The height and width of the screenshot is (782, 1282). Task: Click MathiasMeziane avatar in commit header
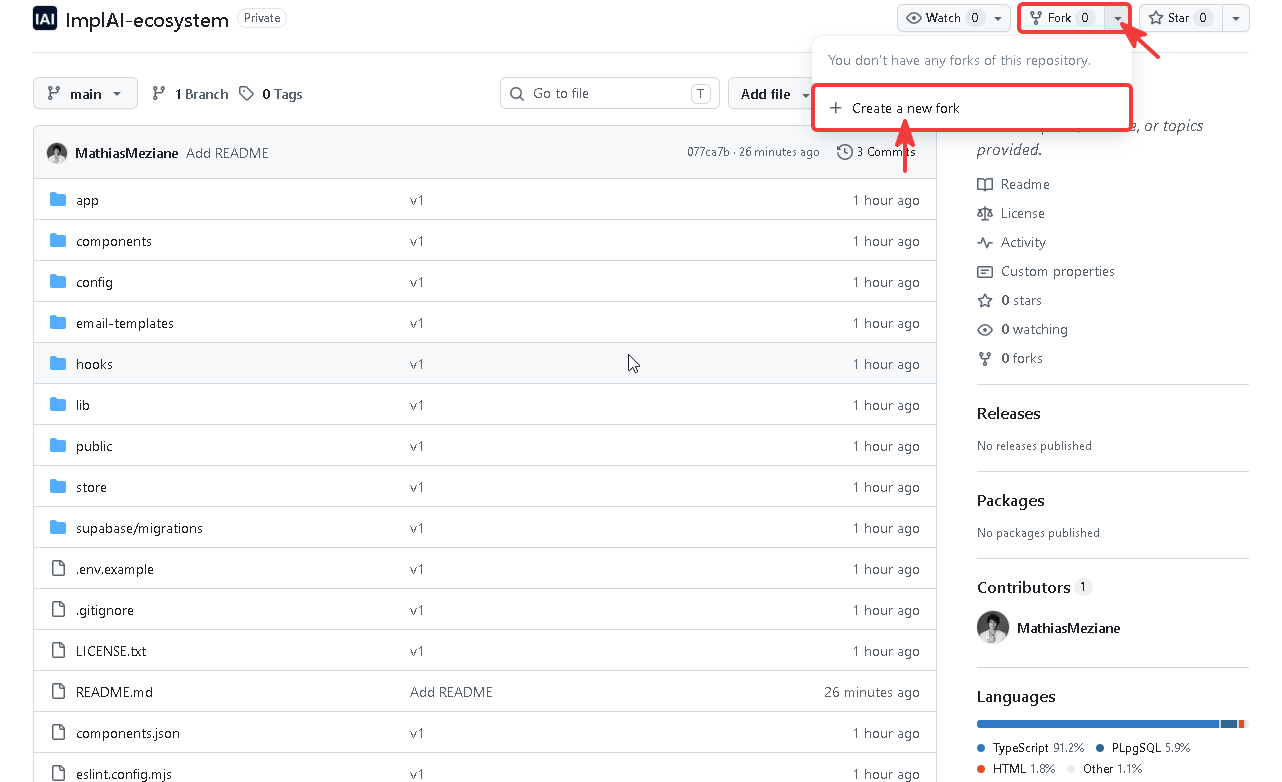(57, 153)
